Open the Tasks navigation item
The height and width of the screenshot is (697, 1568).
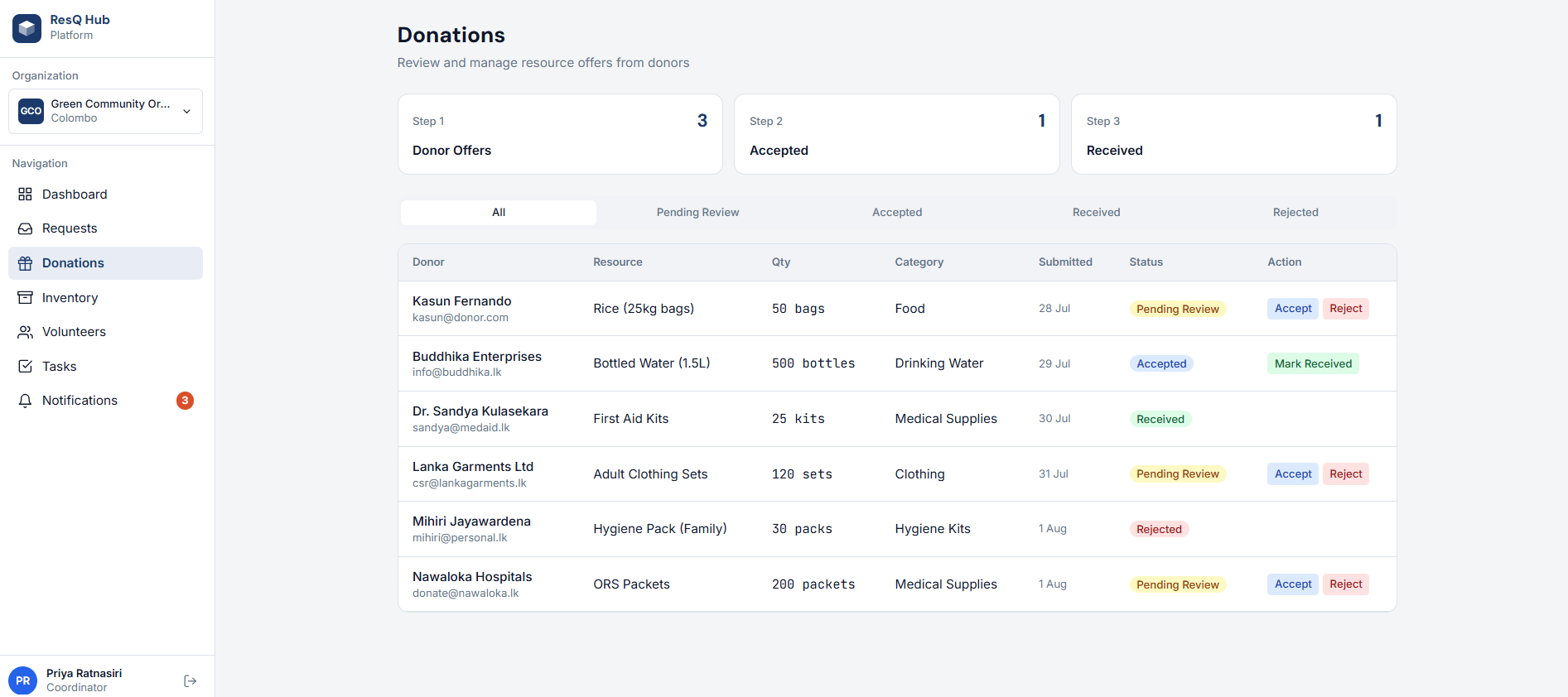(x=105, y=367)
